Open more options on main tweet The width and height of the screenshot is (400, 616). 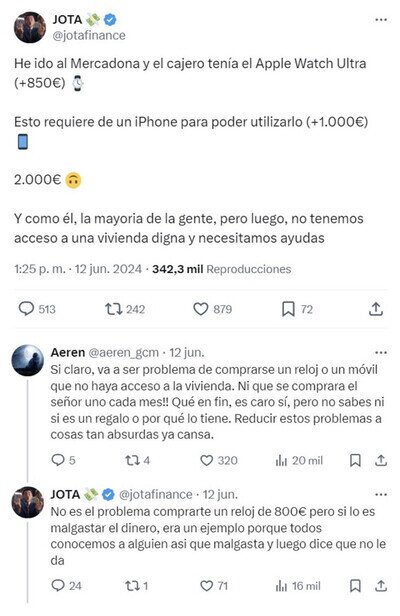click(x=381, y=20)
